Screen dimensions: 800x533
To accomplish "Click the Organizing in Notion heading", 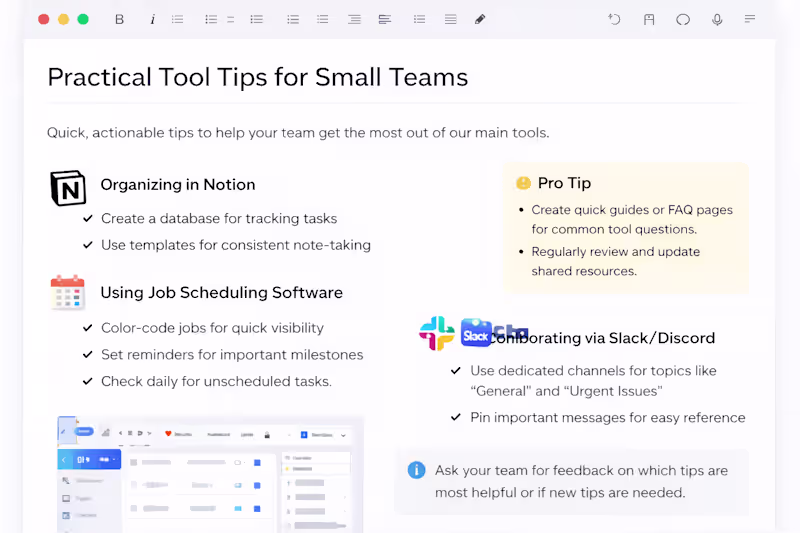I will (178, 185).
